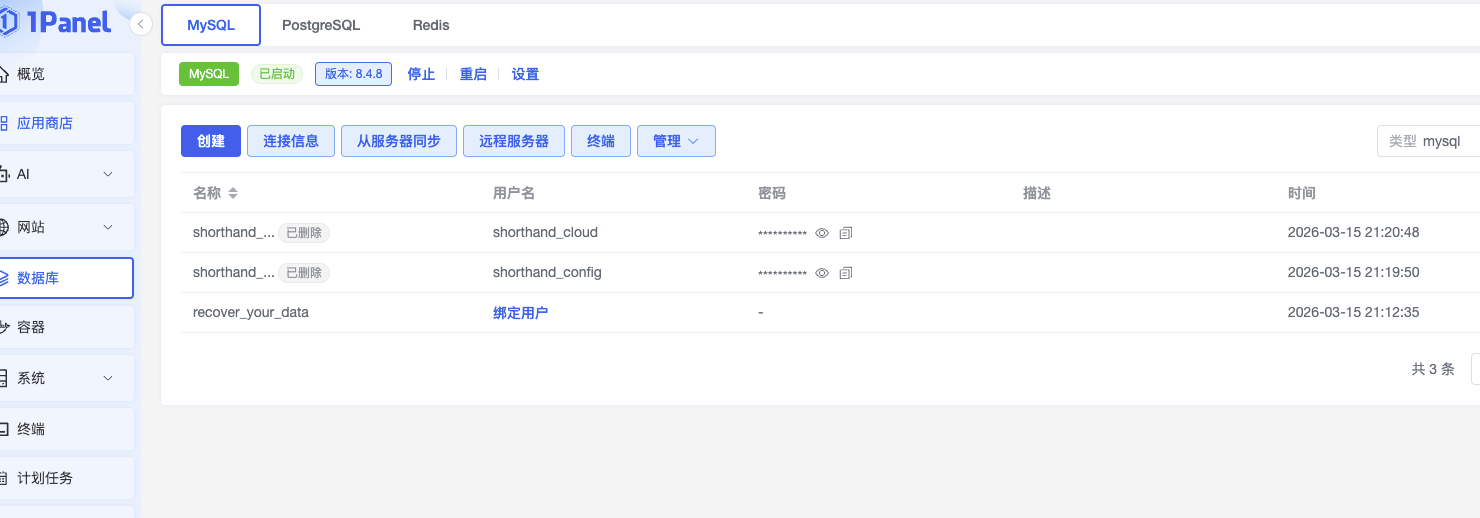The width and height of the screenshot is (1480, 518).
Task: Expand the 管理 dropdown button
Action: click(x=676, y=141)
